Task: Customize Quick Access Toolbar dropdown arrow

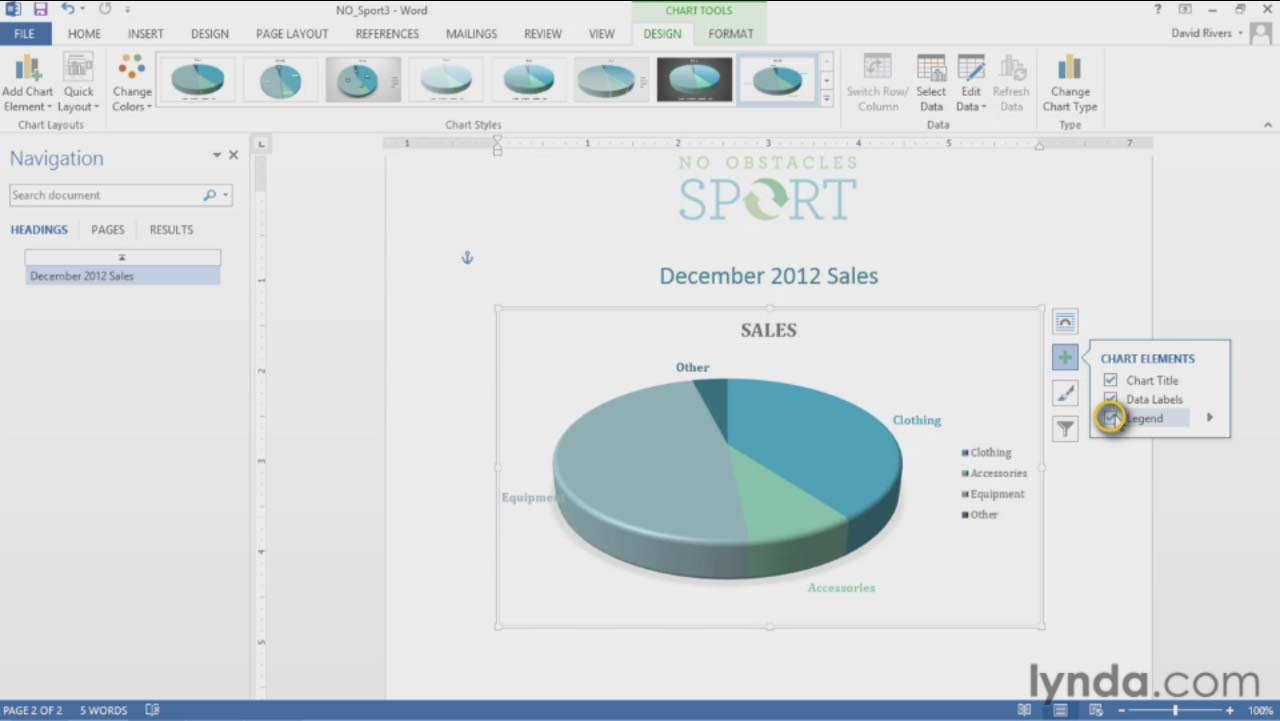Action: 128,10
